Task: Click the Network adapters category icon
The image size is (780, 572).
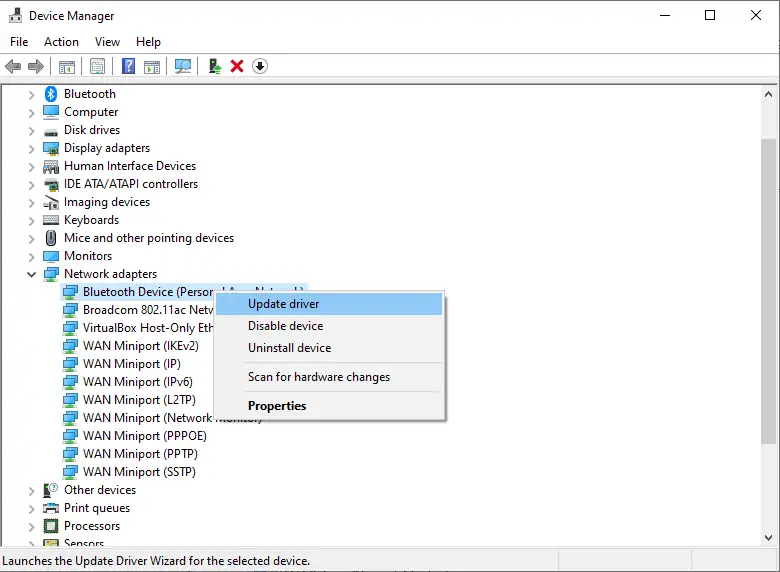Action: pos(51,274)
